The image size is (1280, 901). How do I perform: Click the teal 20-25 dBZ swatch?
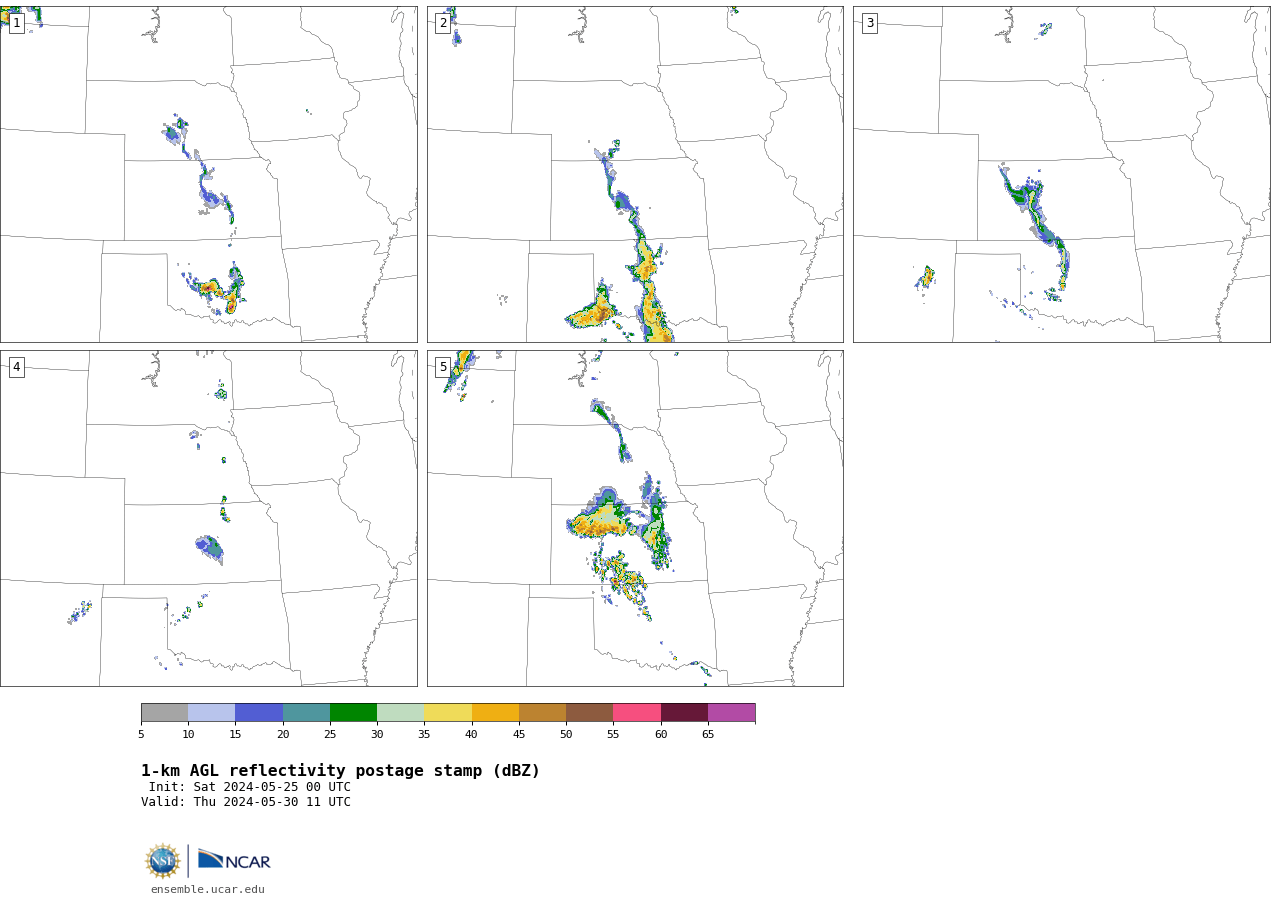[306, 713]
